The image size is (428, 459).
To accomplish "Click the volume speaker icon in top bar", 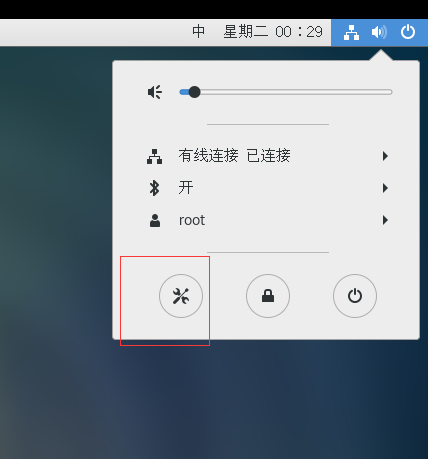I will click(x=379, y=32).
